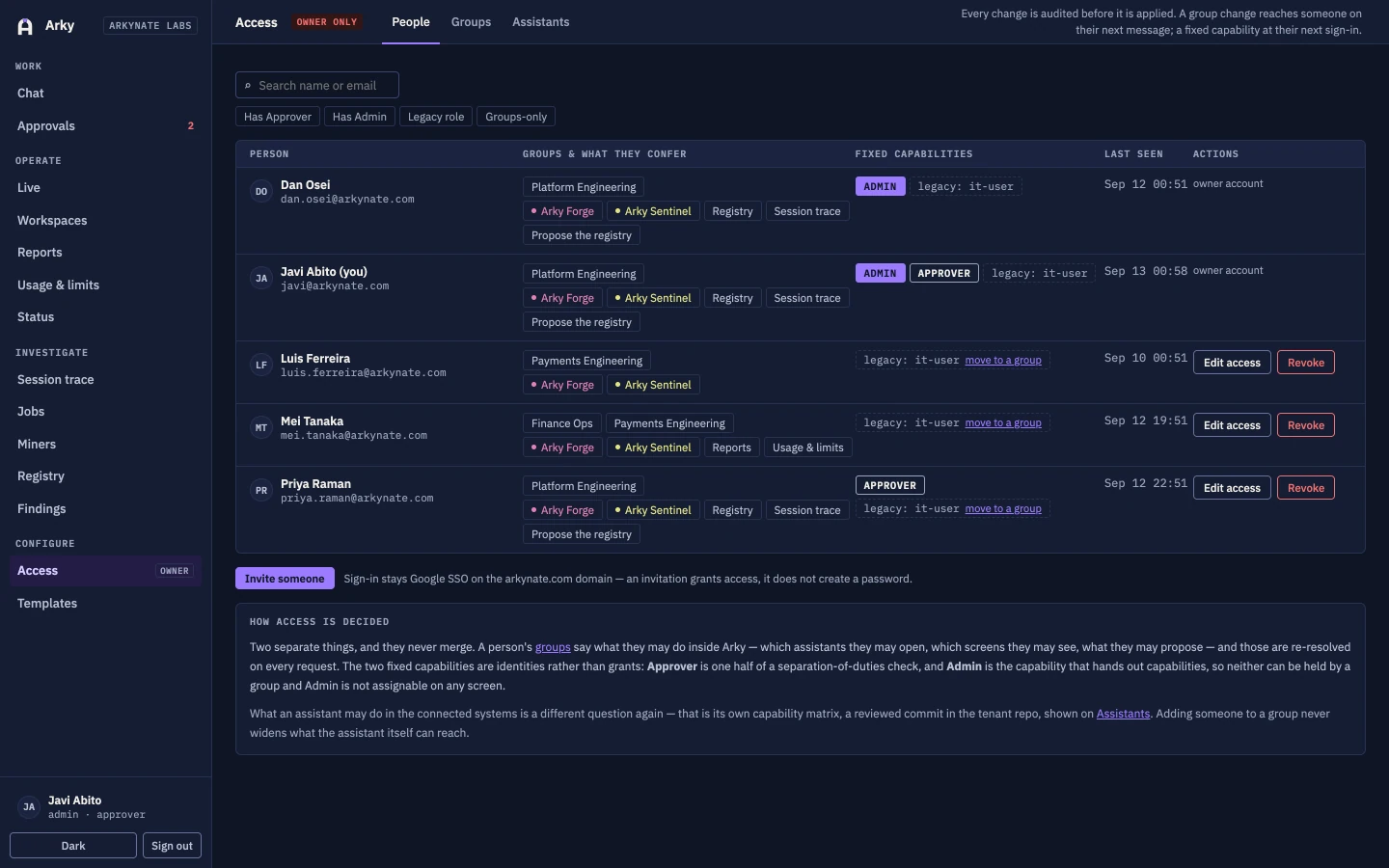
Task: Open Status in the sidebar
Action: 105,317
